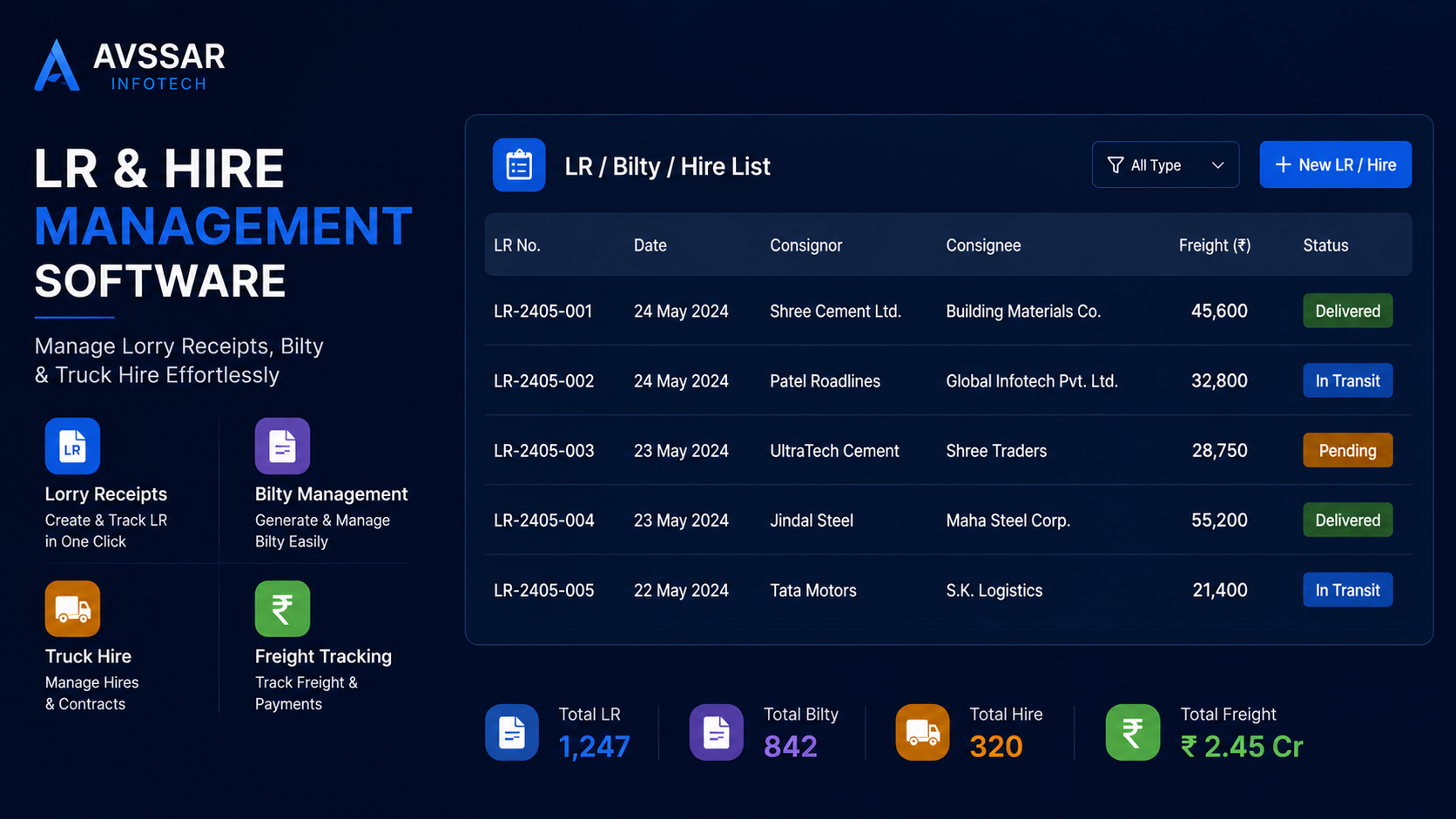Click consignor Patel Roadlines
The image size is (1456, 819).
825,380
